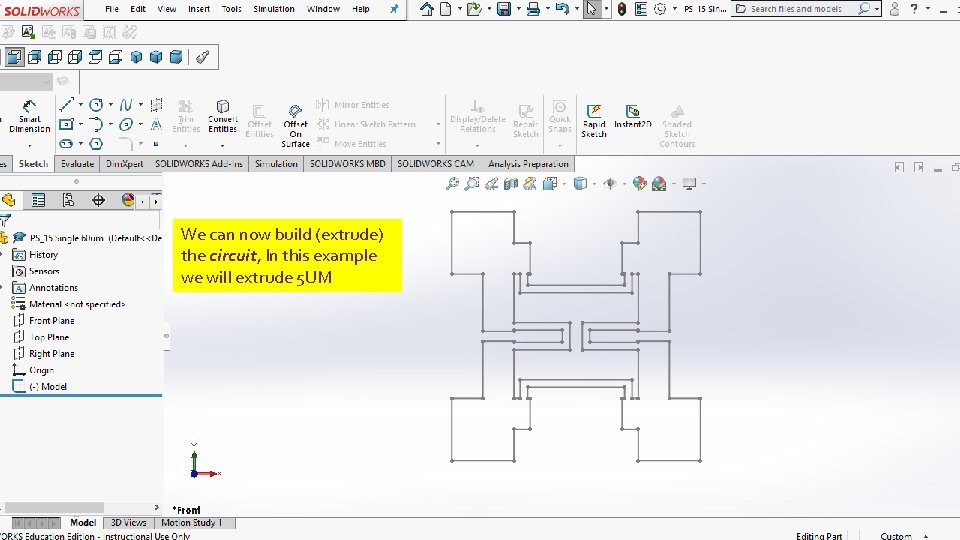Open the Save dropdown arrow

point(519,9)
